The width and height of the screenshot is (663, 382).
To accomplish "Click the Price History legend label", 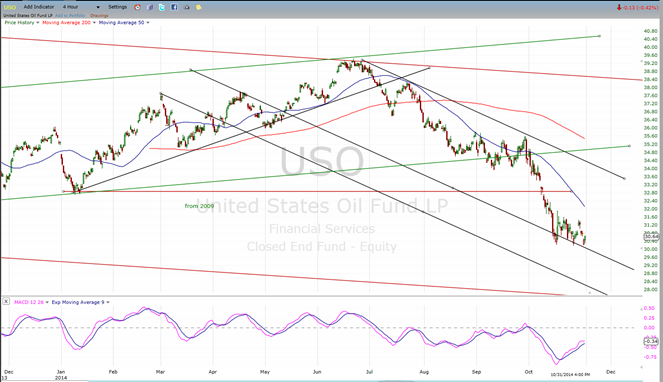I will coord(19,23).
